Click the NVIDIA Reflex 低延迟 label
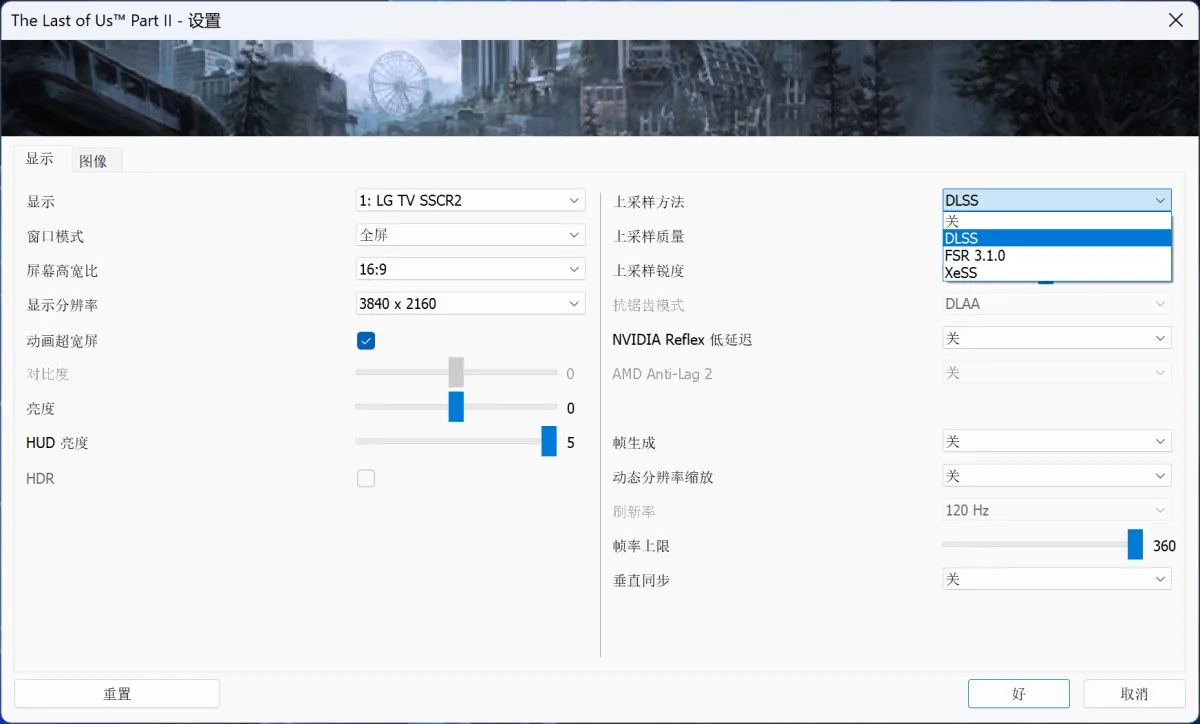 (682, 340)
